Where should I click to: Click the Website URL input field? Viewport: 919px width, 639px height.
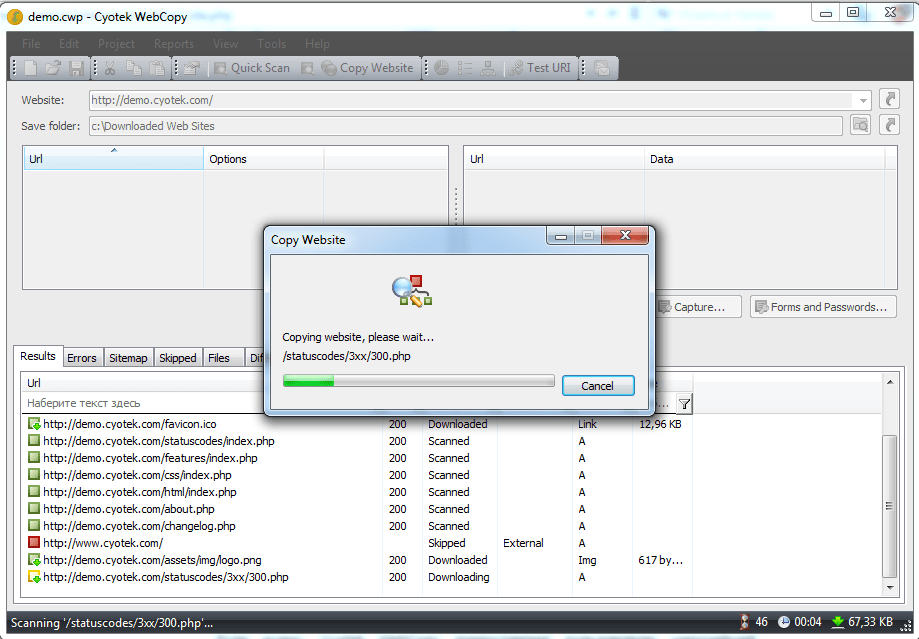[470, 100]
